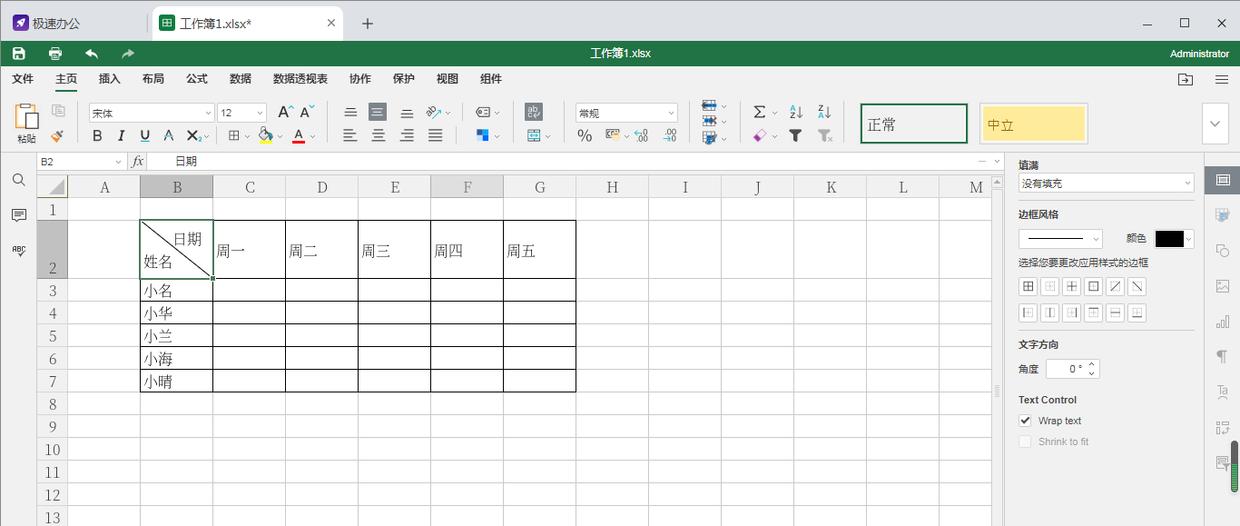The width and height of the screenshot is (1240, 526).
Task: Insert a function with the fx button
Action: (137, 161)
